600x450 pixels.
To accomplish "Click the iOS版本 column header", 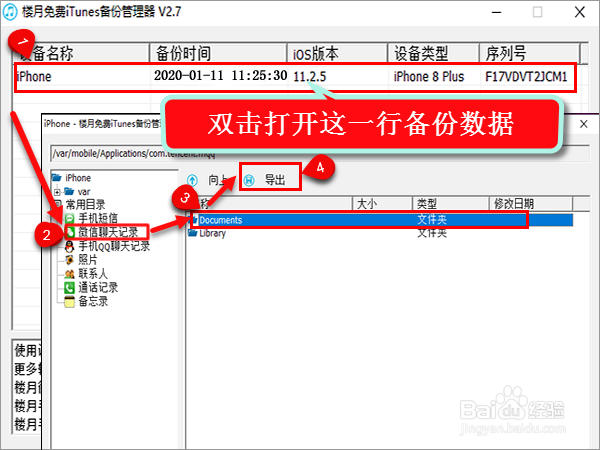I will pyautogui.click(x=337, y=53).
